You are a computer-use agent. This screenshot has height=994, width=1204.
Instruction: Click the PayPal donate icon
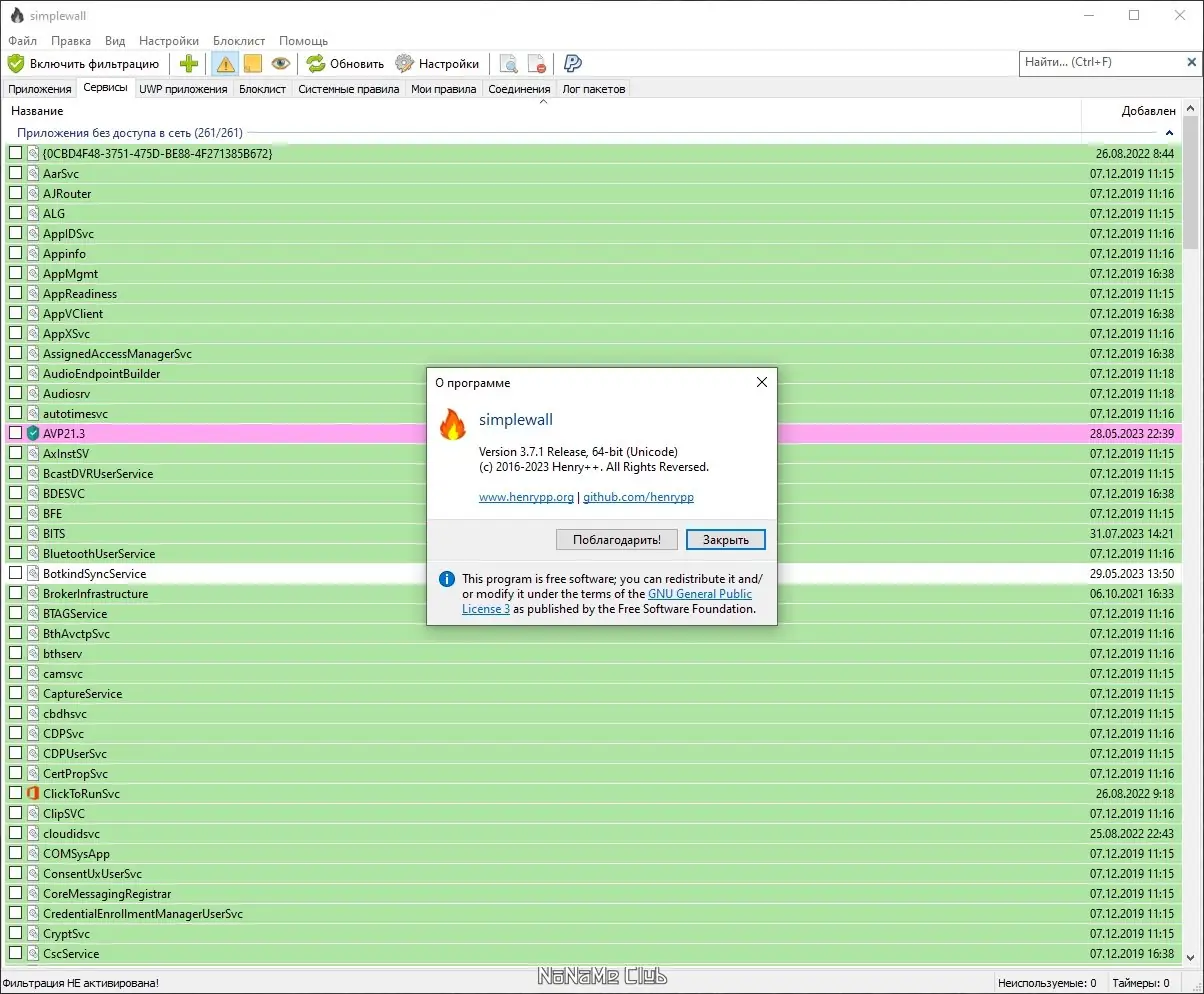tap(573, 63)
